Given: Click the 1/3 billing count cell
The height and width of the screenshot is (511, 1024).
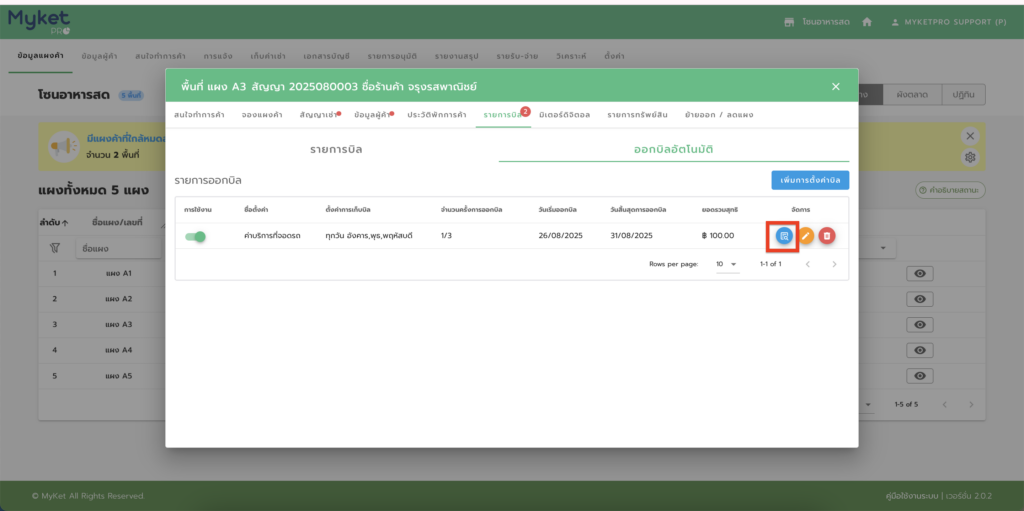Looking at the screenshot, I should point(446,235).
